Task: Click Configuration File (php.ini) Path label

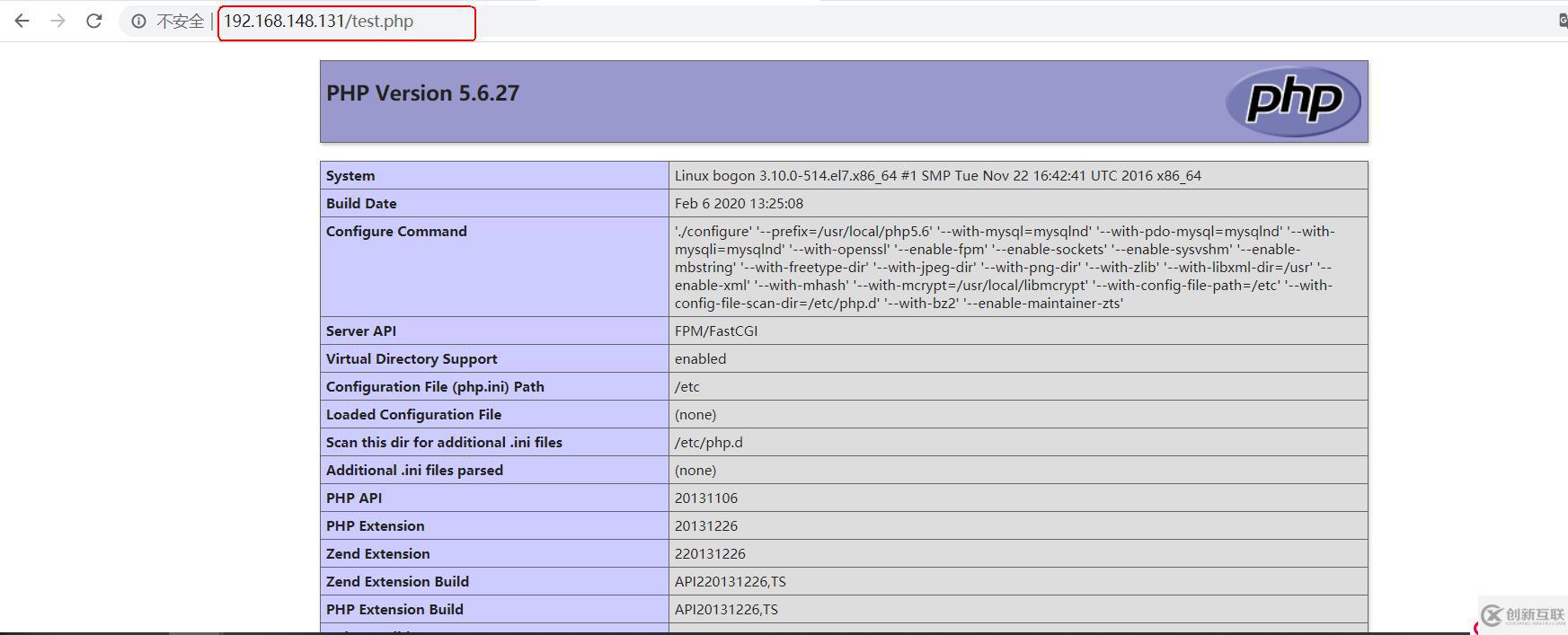Action: click(435, 387)
